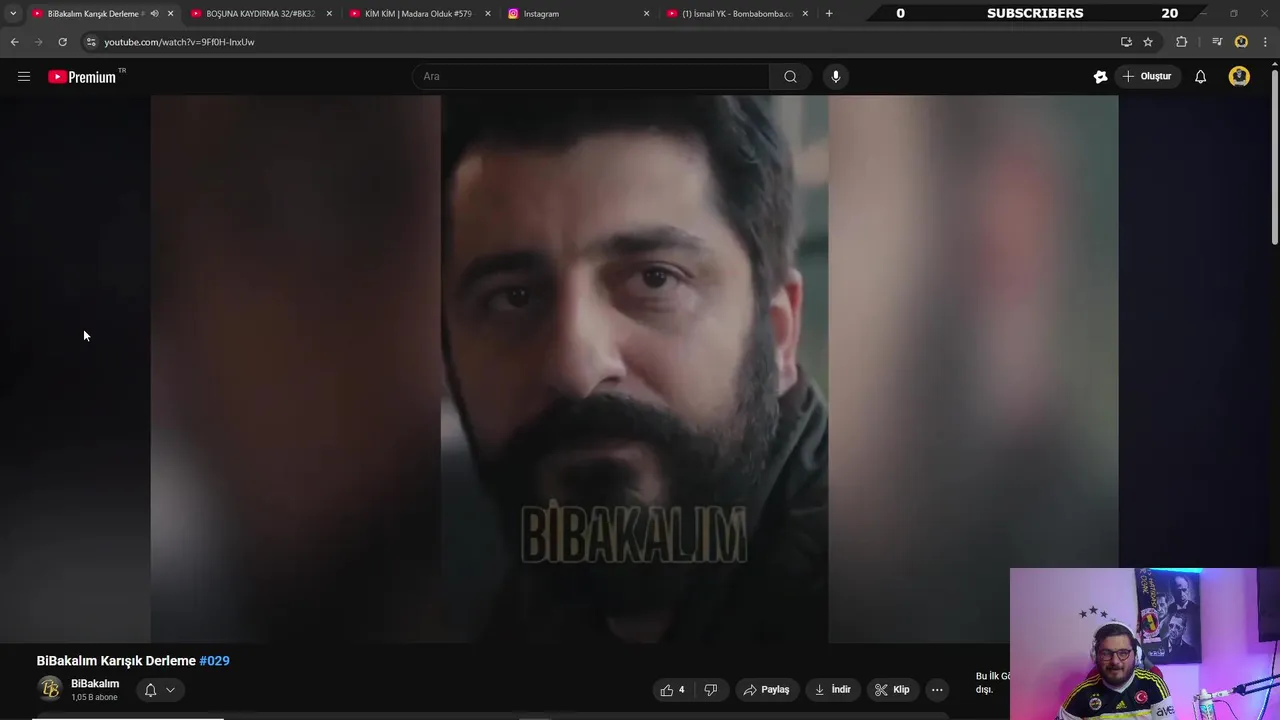Install app icon in address bar
Viewport: 1280px width, 720px height.
[x=1126, y=42]
